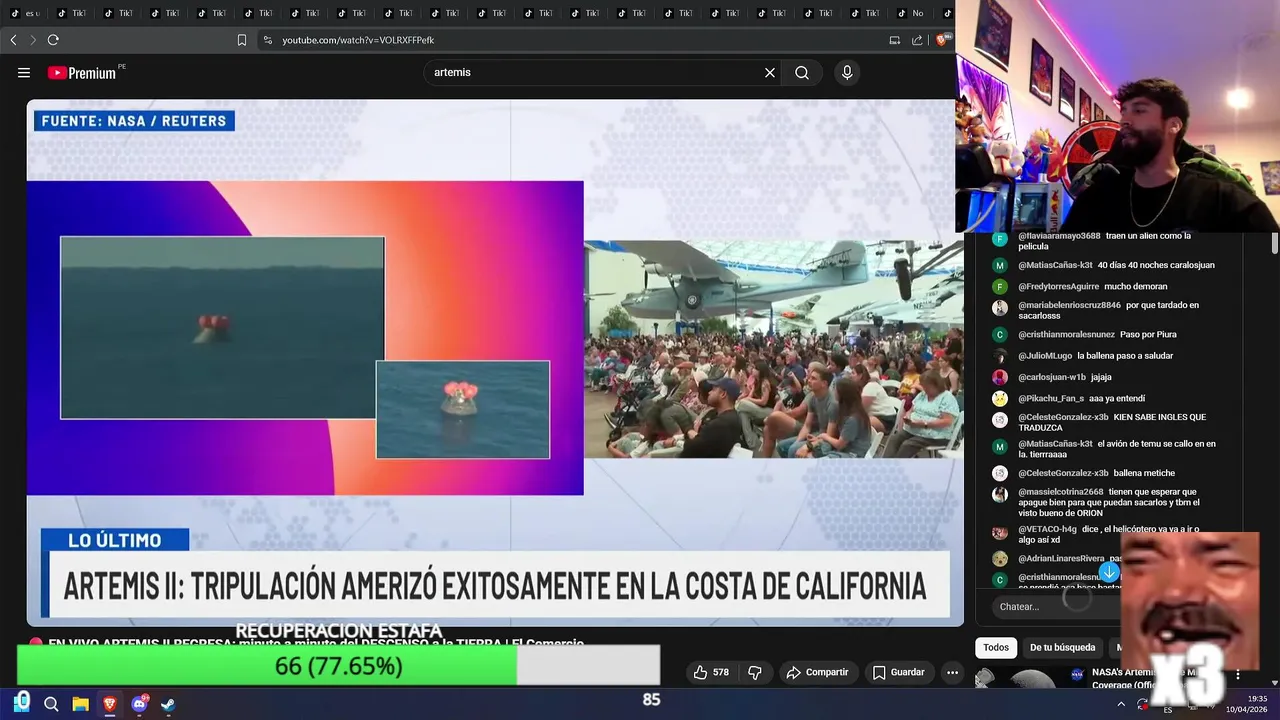Start voice search with the microphone
Screen dimensions: 1280x720
[x=847, y=73]
